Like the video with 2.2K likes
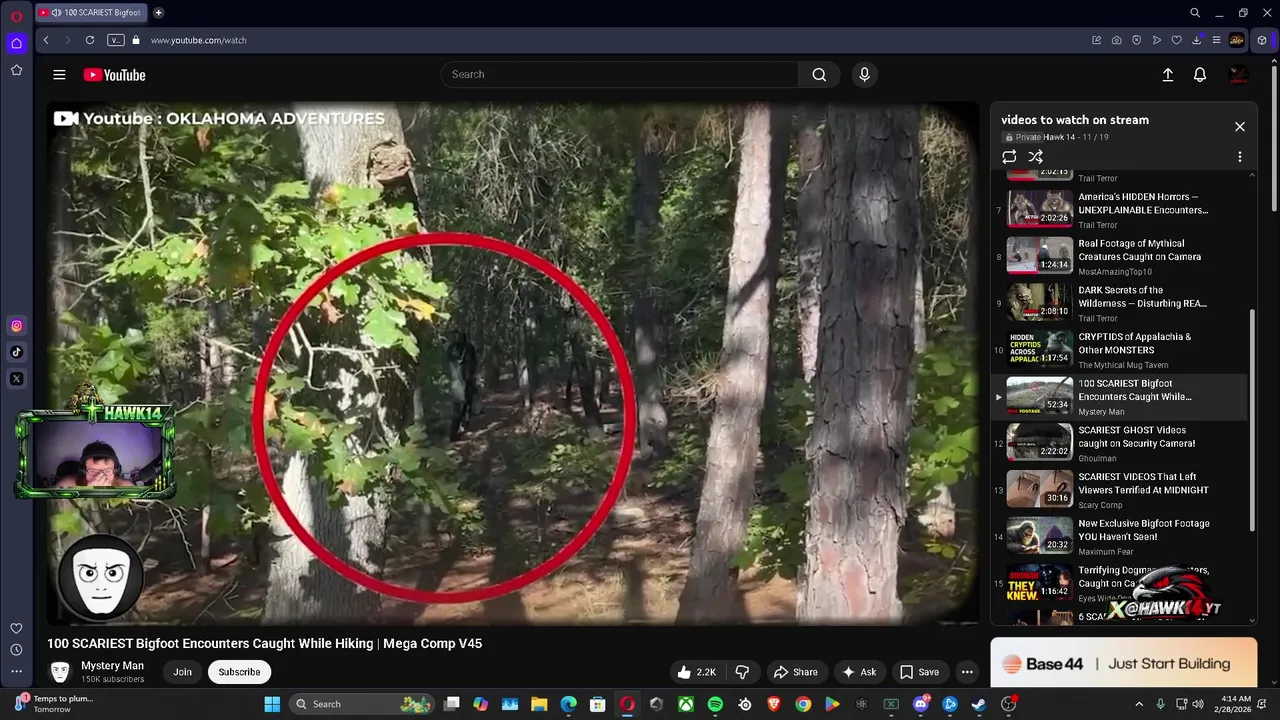Image resolution: width=1280 pixels, height=720 pixels. click(x=696, y=672)
